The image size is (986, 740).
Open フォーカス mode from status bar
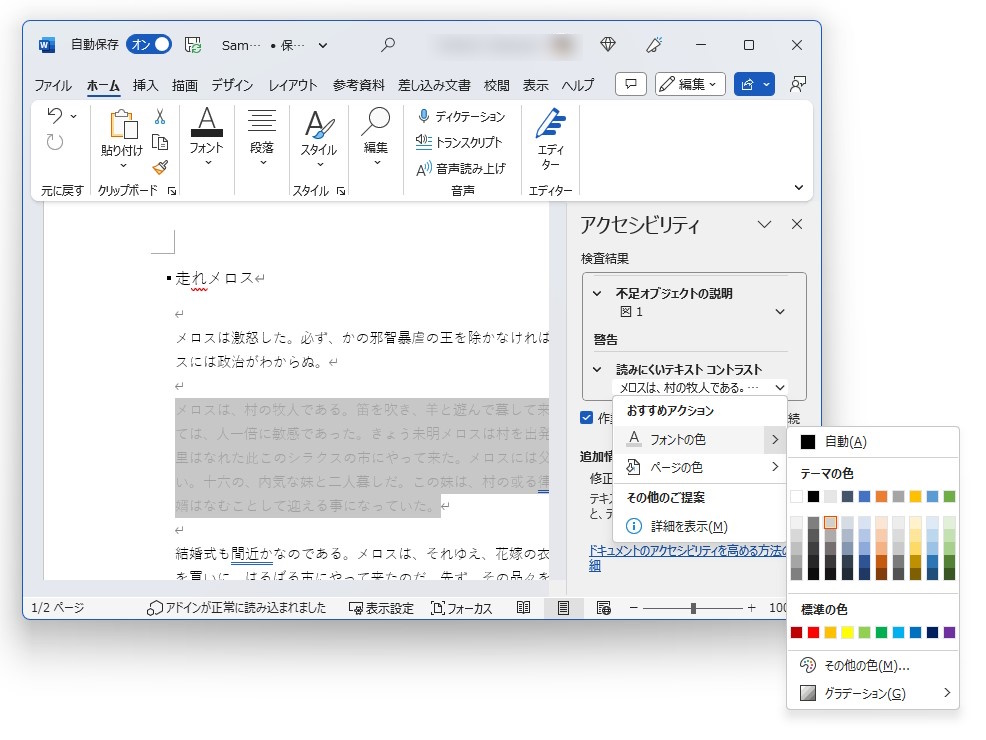click(461, 607)
